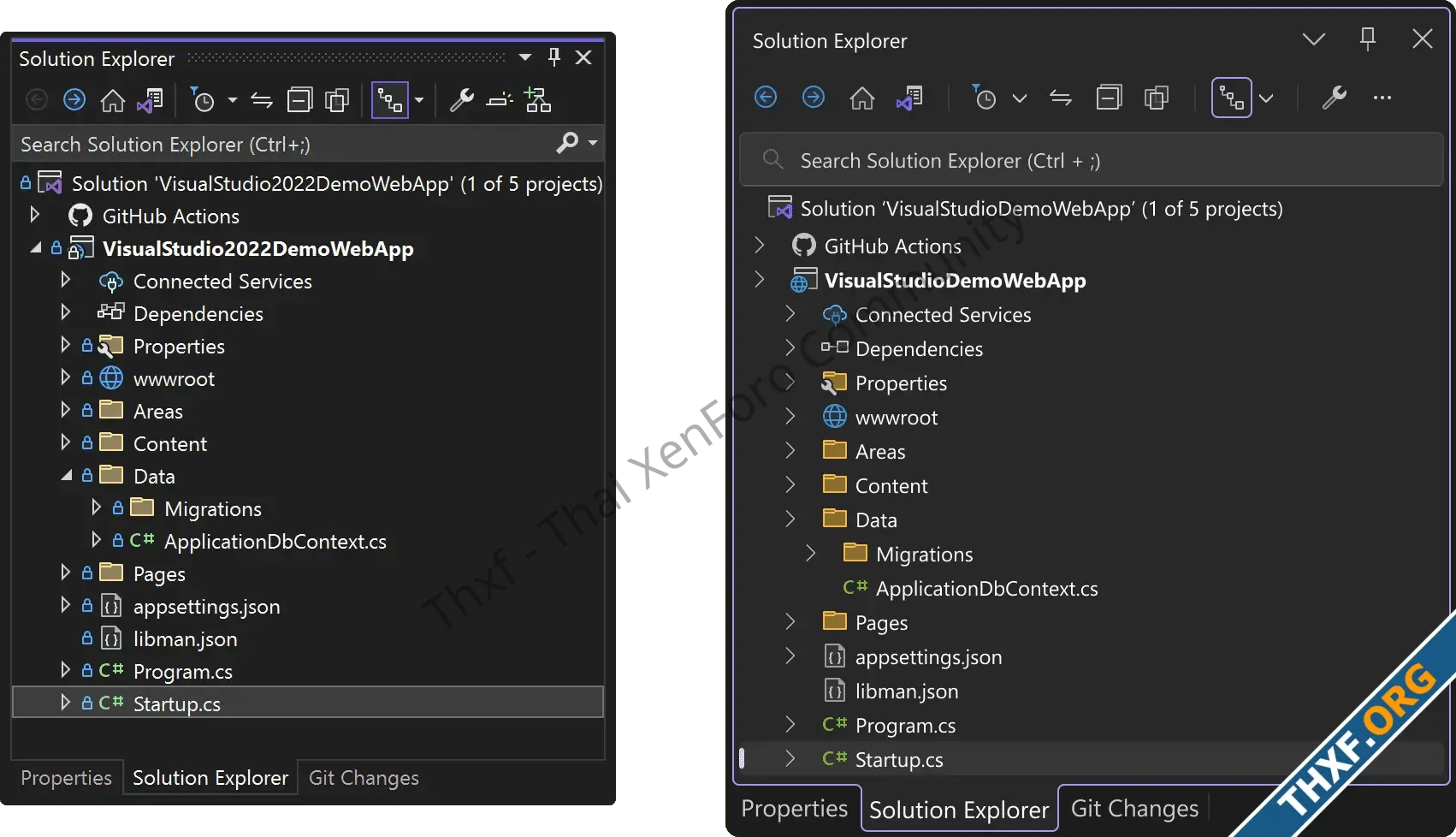
Task: Select Content folder in right panel
Action: [x=891, y=486]
